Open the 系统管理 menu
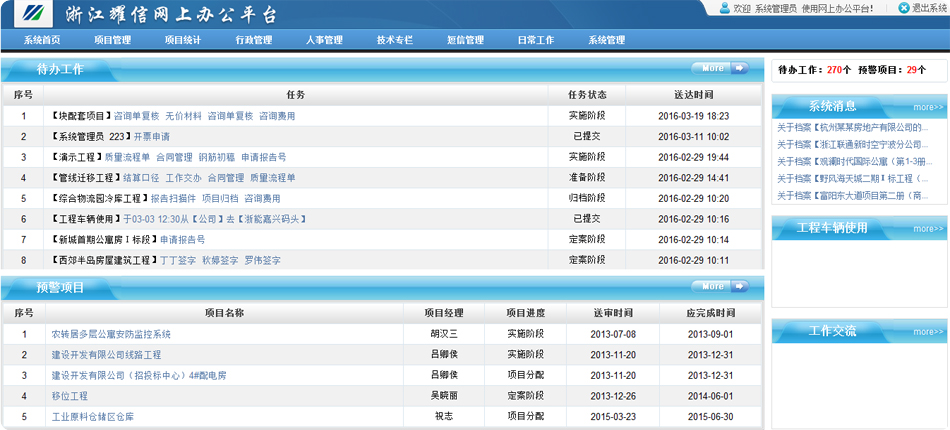The width and height of the screenshot is (950, 430). pos(606,40)
